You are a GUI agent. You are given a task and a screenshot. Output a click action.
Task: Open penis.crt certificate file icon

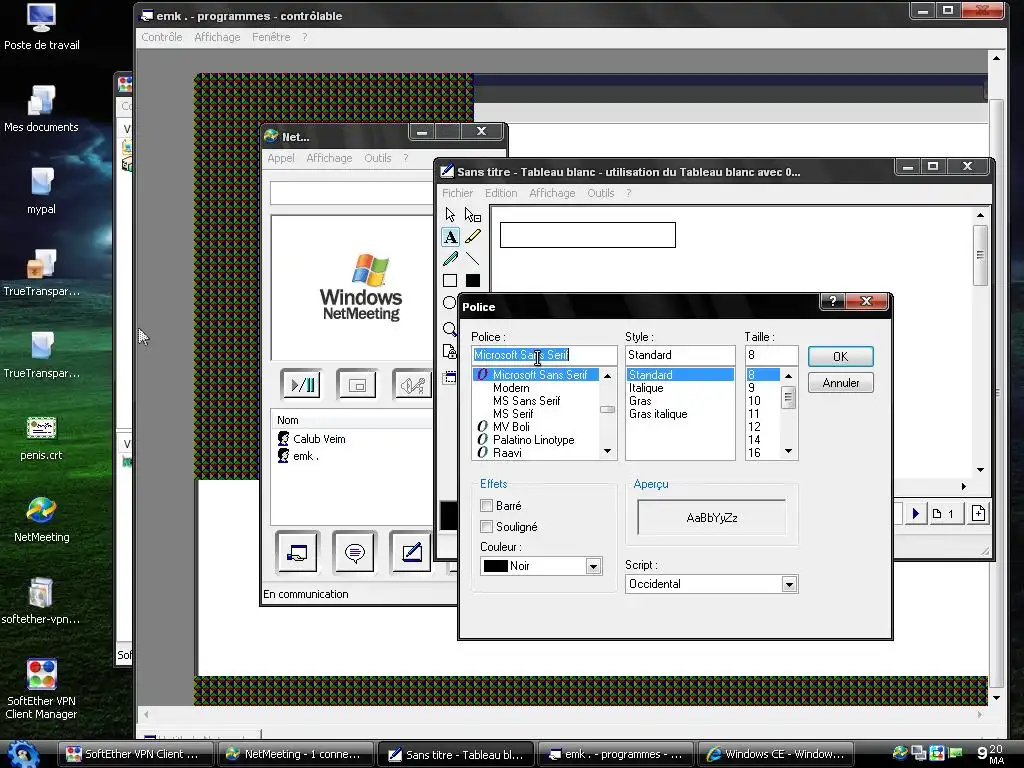click(41, 438)
